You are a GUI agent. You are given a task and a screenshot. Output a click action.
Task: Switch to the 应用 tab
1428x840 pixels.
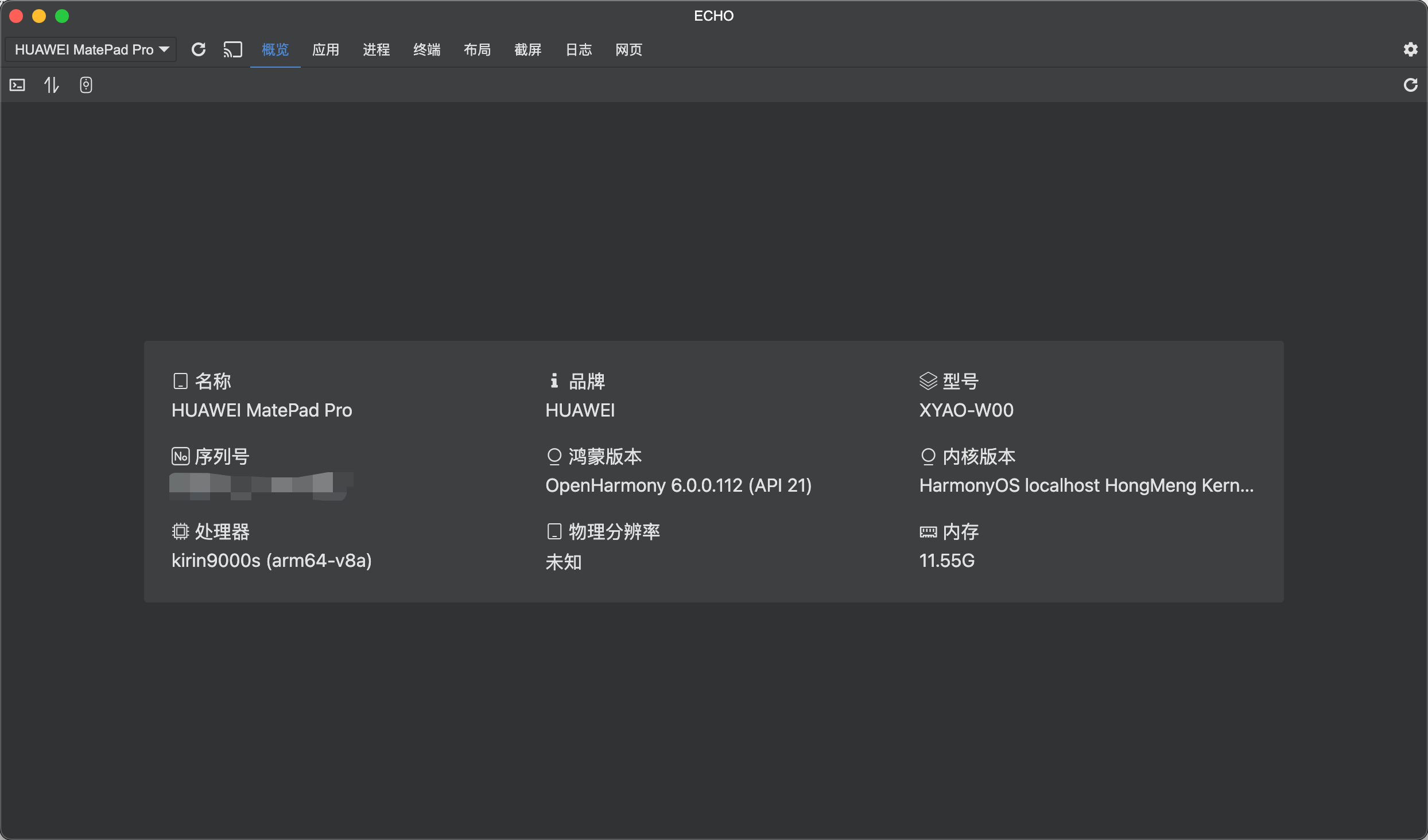(325, 50)
